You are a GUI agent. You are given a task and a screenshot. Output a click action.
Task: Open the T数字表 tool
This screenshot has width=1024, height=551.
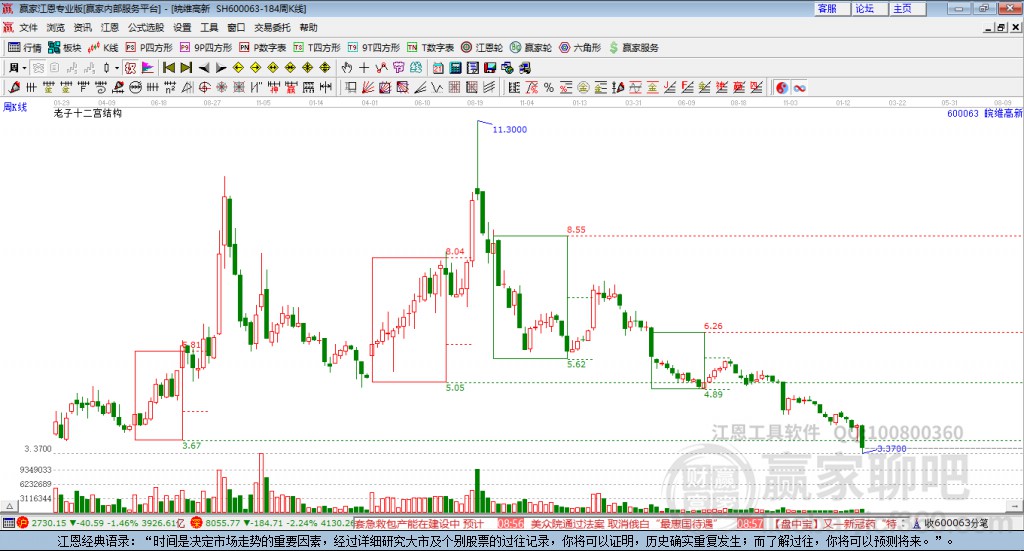[x=430, y=48]
